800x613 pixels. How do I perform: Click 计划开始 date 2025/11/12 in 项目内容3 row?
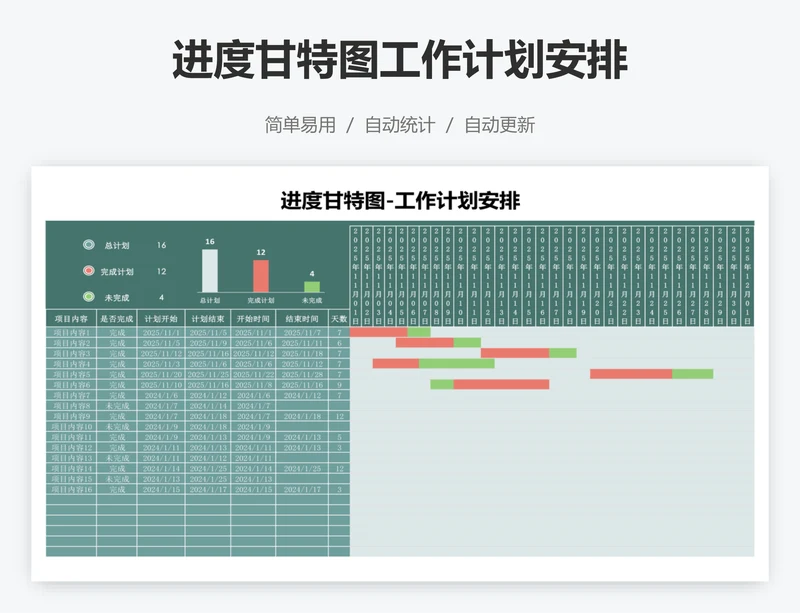[161, 353]
